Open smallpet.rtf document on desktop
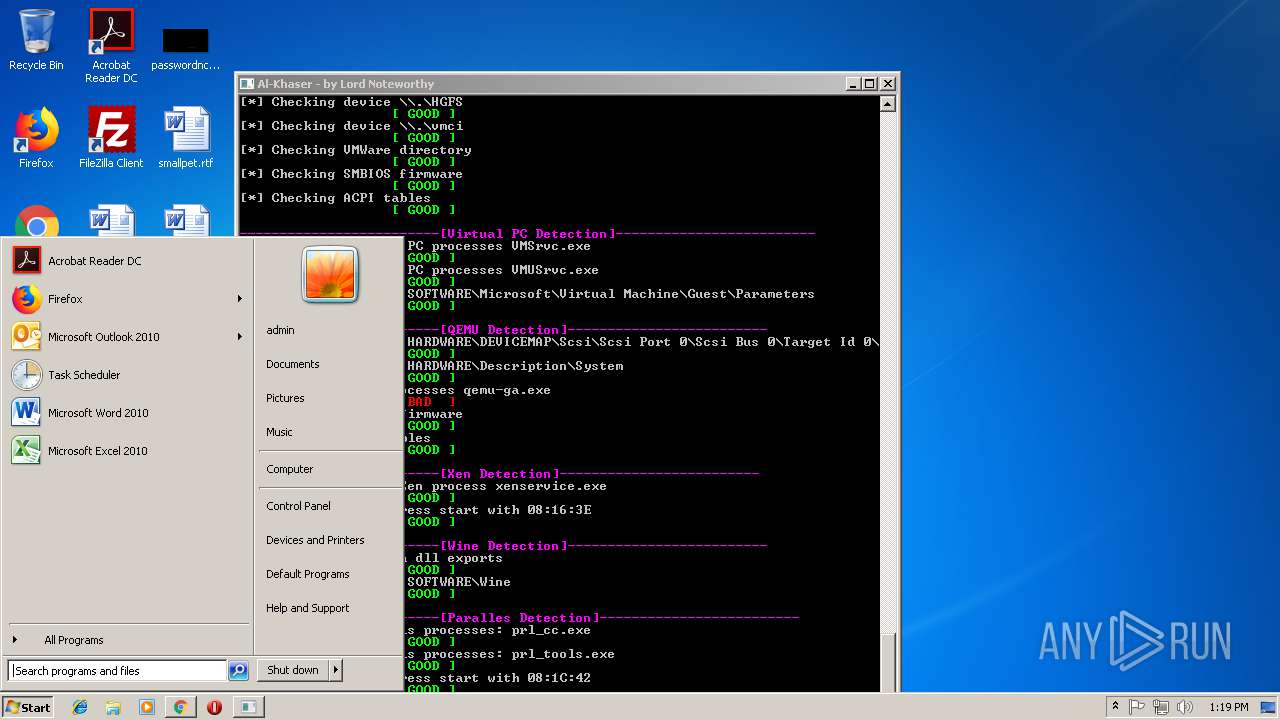Viewport: 1280px width, 720px height. tap(186, 138)
